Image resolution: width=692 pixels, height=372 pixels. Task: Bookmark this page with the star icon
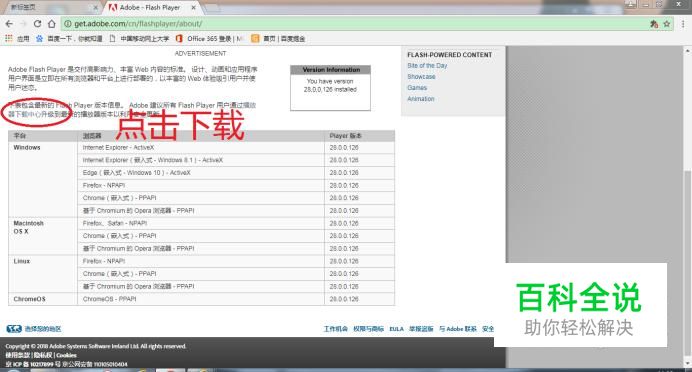click(666, 24)
